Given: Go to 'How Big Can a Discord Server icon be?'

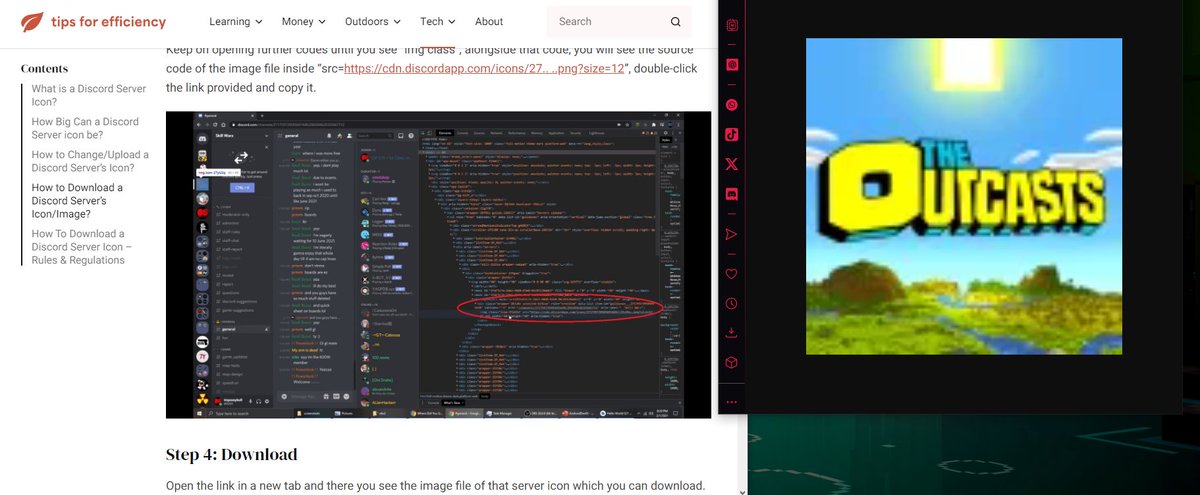Looking at the screenshot, I should (x=85, y=128).
